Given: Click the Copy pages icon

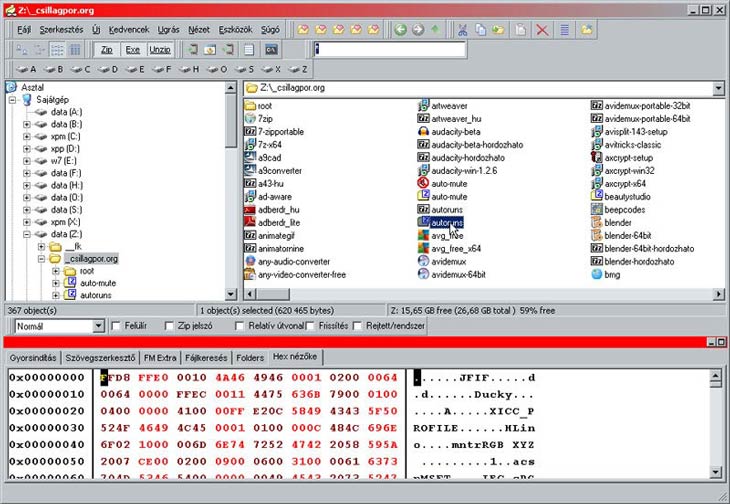Looking at the screenshot, I should [480, 30].
